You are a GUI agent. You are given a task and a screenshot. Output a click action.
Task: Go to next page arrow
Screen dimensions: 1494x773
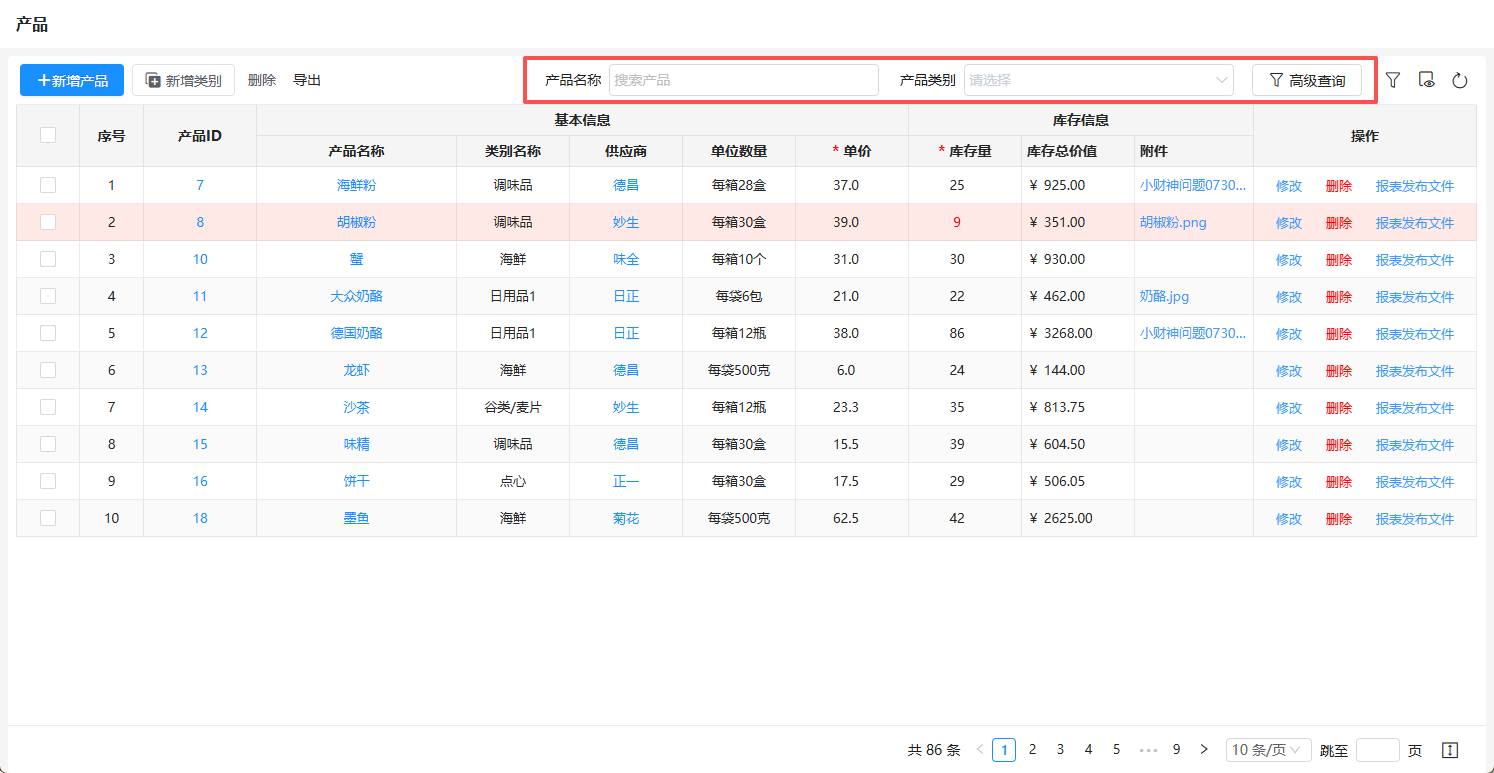1204,749
